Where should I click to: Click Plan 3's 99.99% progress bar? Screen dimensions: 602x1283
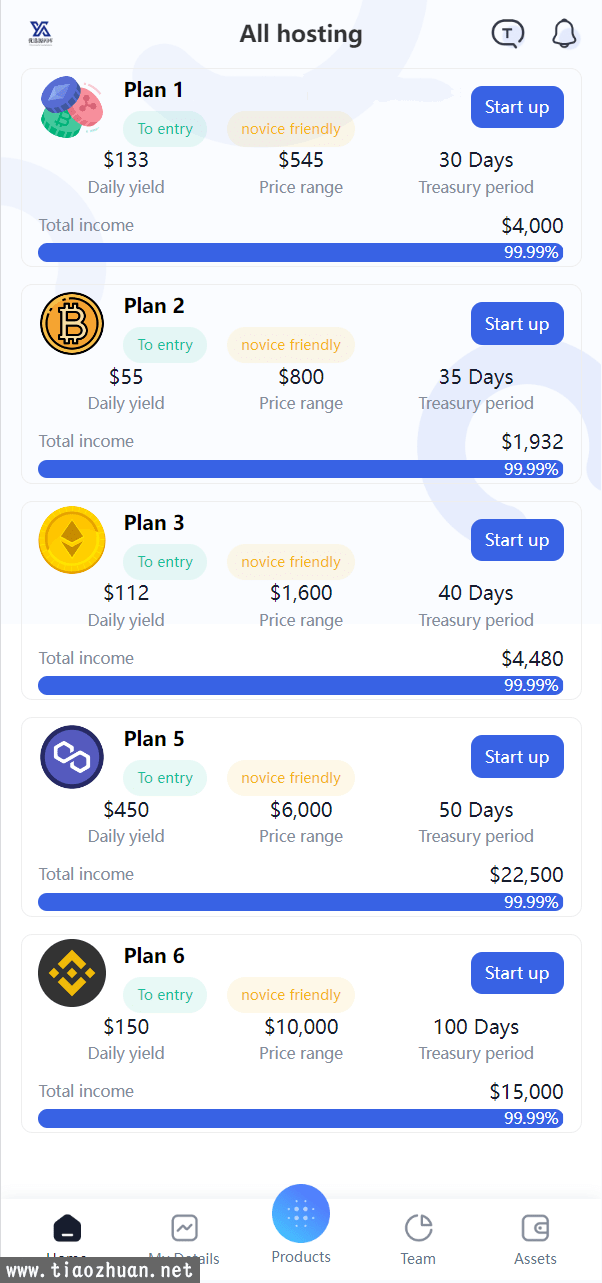click(300, 685)
